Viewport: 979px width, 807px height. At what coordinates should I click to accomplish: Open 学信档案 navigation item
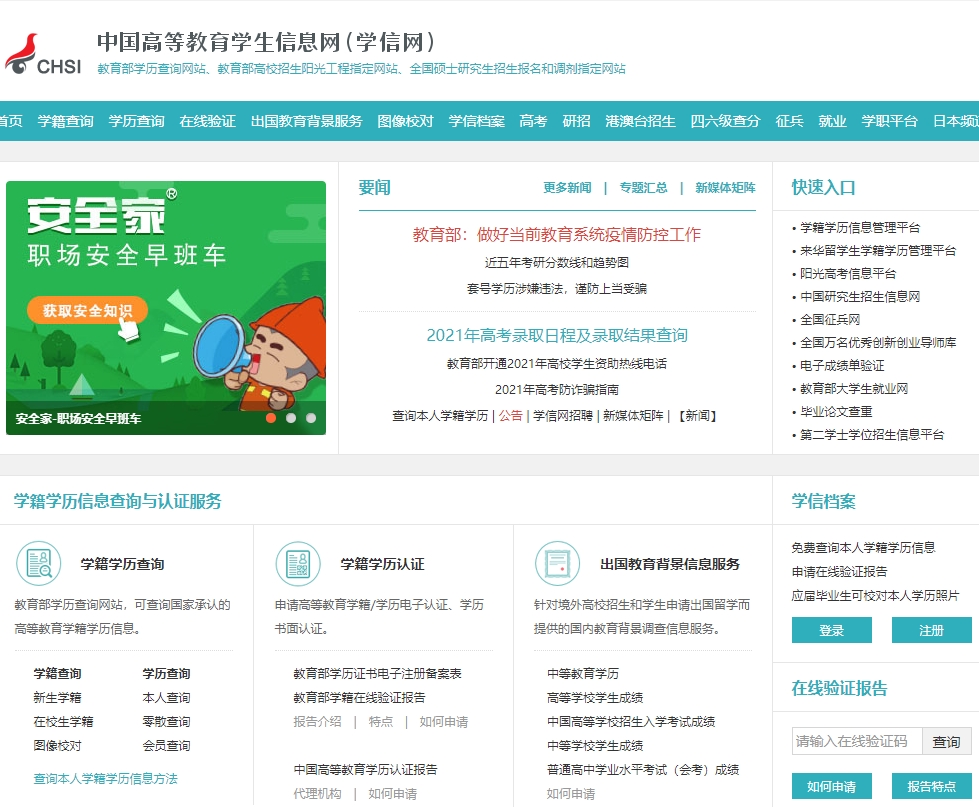click(x=476, y=121)
